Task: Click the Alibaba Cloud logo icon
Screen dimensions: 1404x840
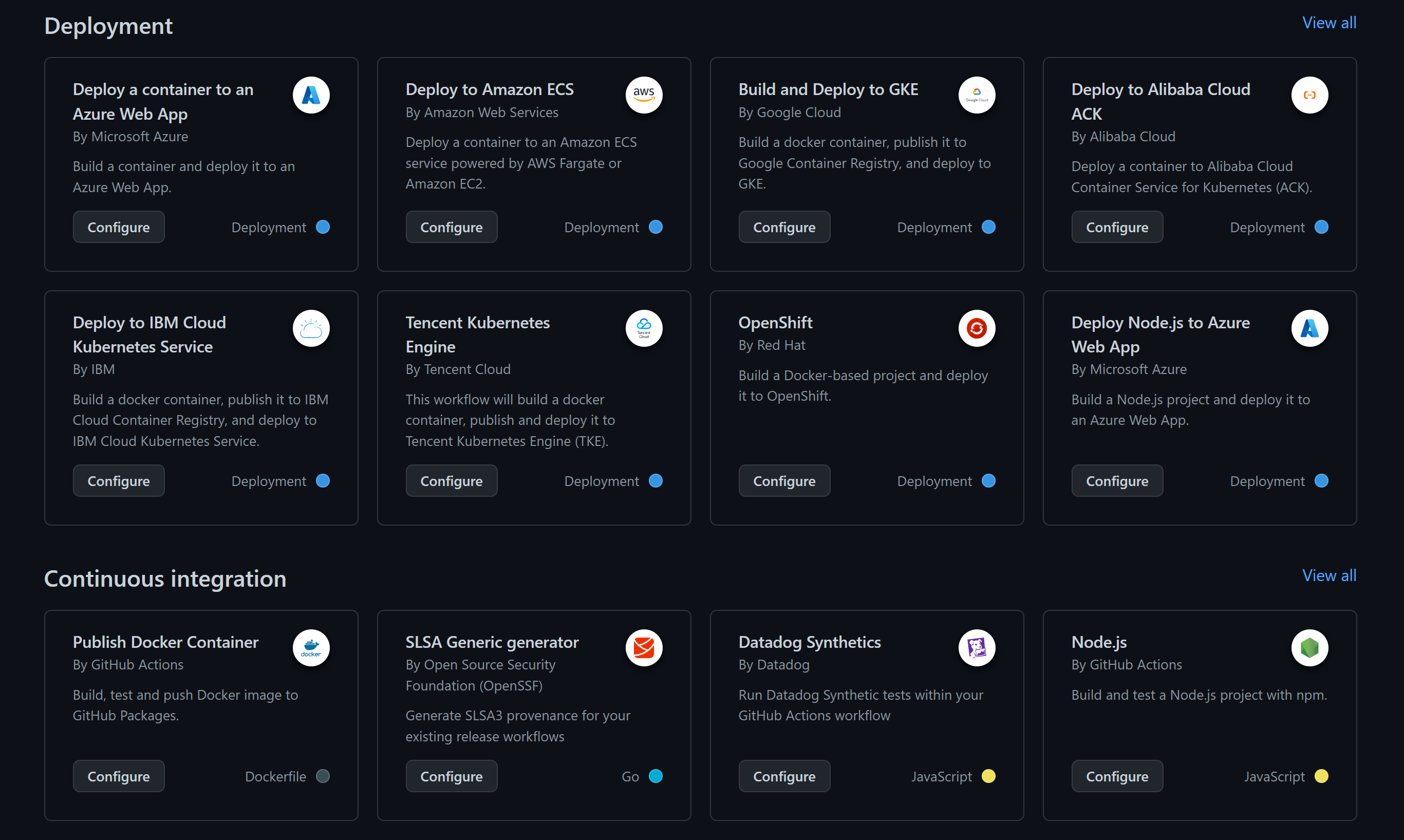Action: [x=1309, y=95]
